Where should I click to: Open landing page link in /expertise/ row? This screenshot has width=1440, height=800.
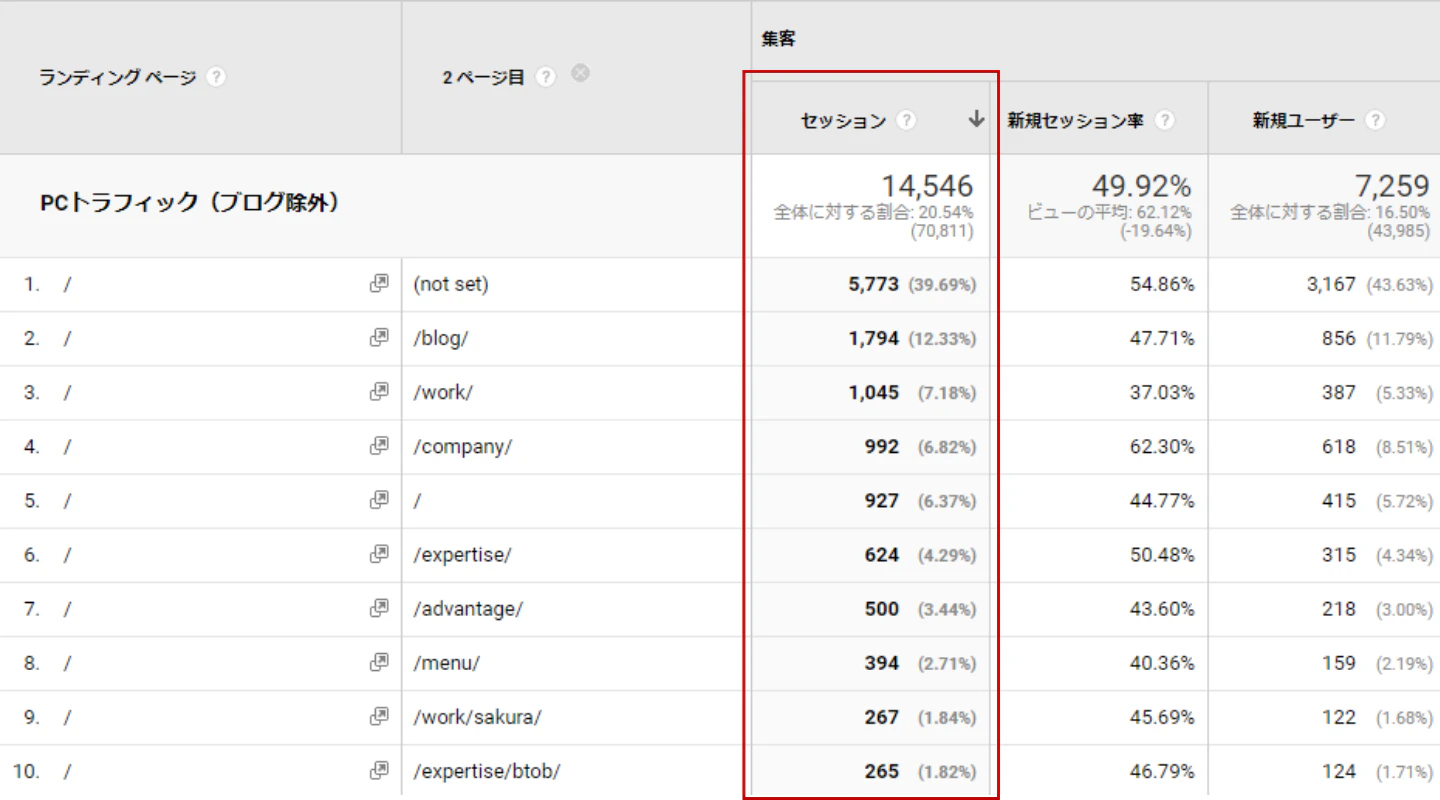pyautogui.click(x=379, y=554)
